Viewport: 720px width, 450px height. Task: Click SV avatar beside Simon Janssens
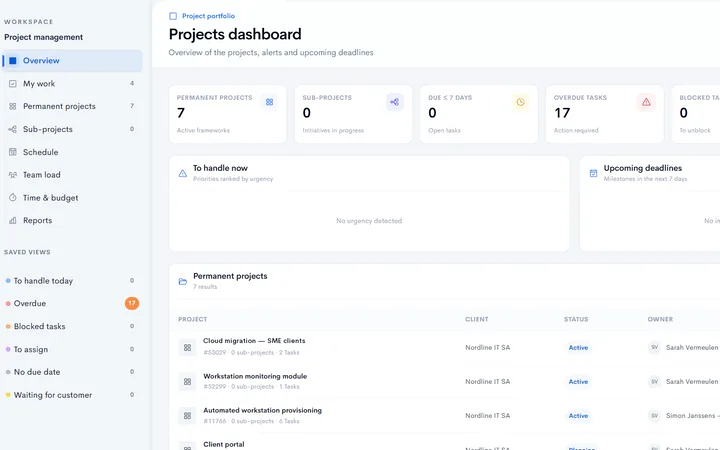point(654,416)
